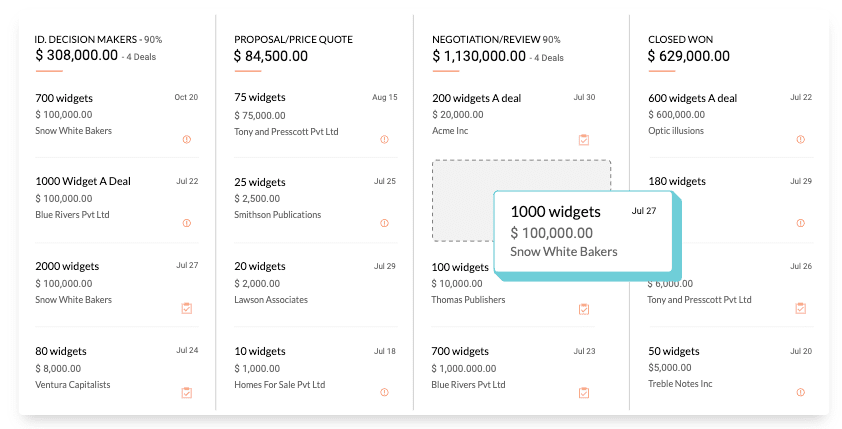Open task icon on 700 widgets Blue Rivers deal
842x429 pixels.
[584, 392]
